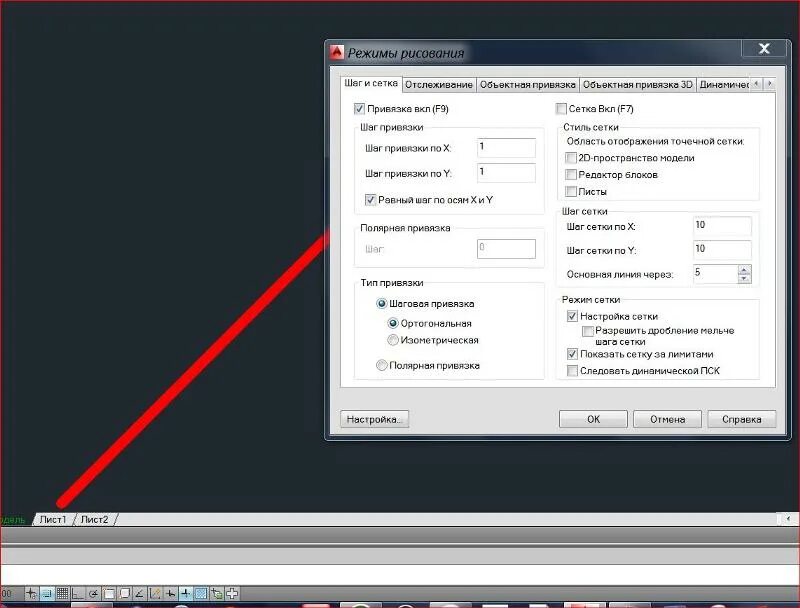Image resolution: width=800 pixels, height=608 pixels.
Task: Increase Основная линия через value
Action: 744,270
